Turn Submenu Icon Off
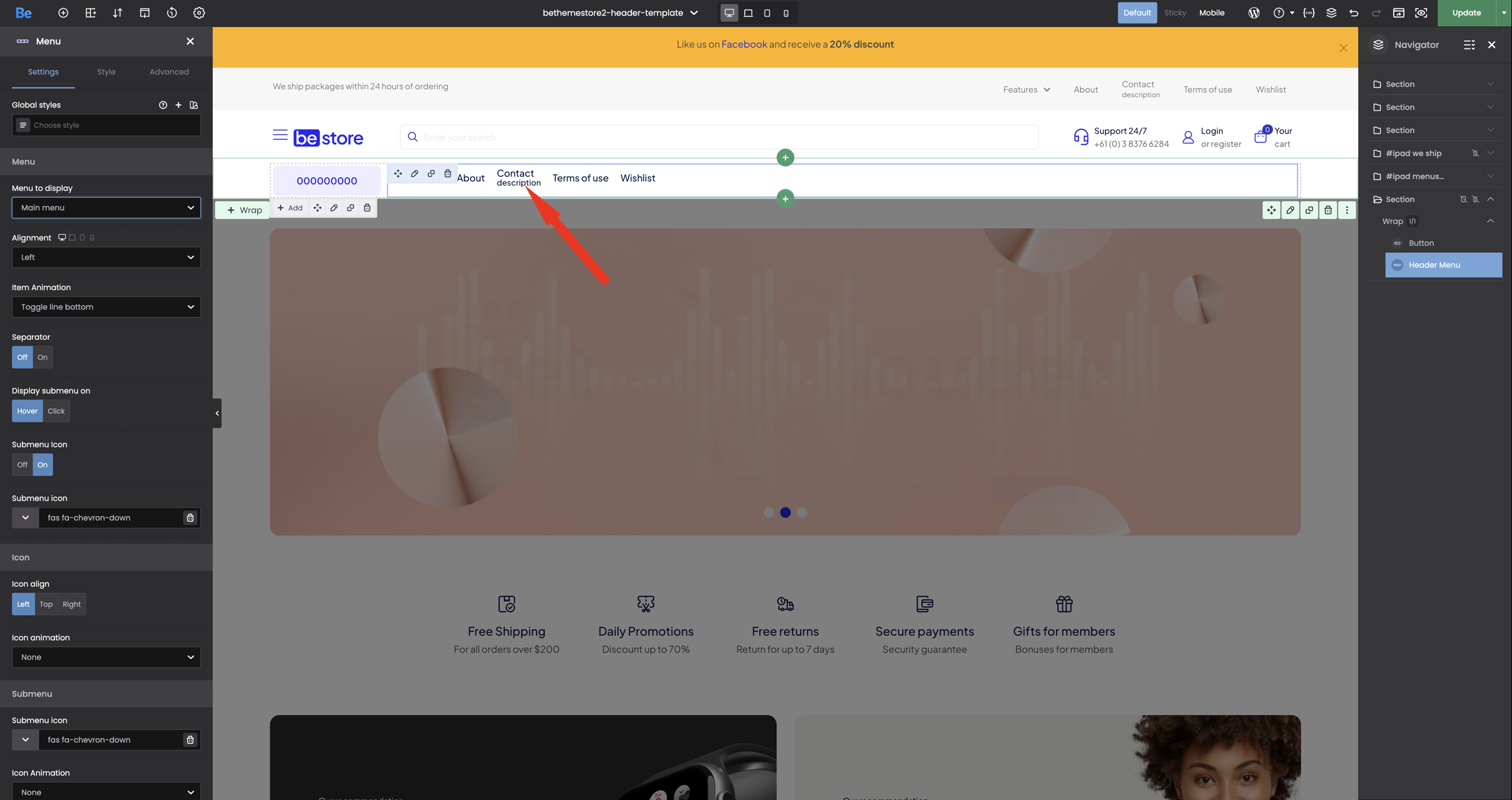The image size is (1512, 800). [x=22, y=464]
